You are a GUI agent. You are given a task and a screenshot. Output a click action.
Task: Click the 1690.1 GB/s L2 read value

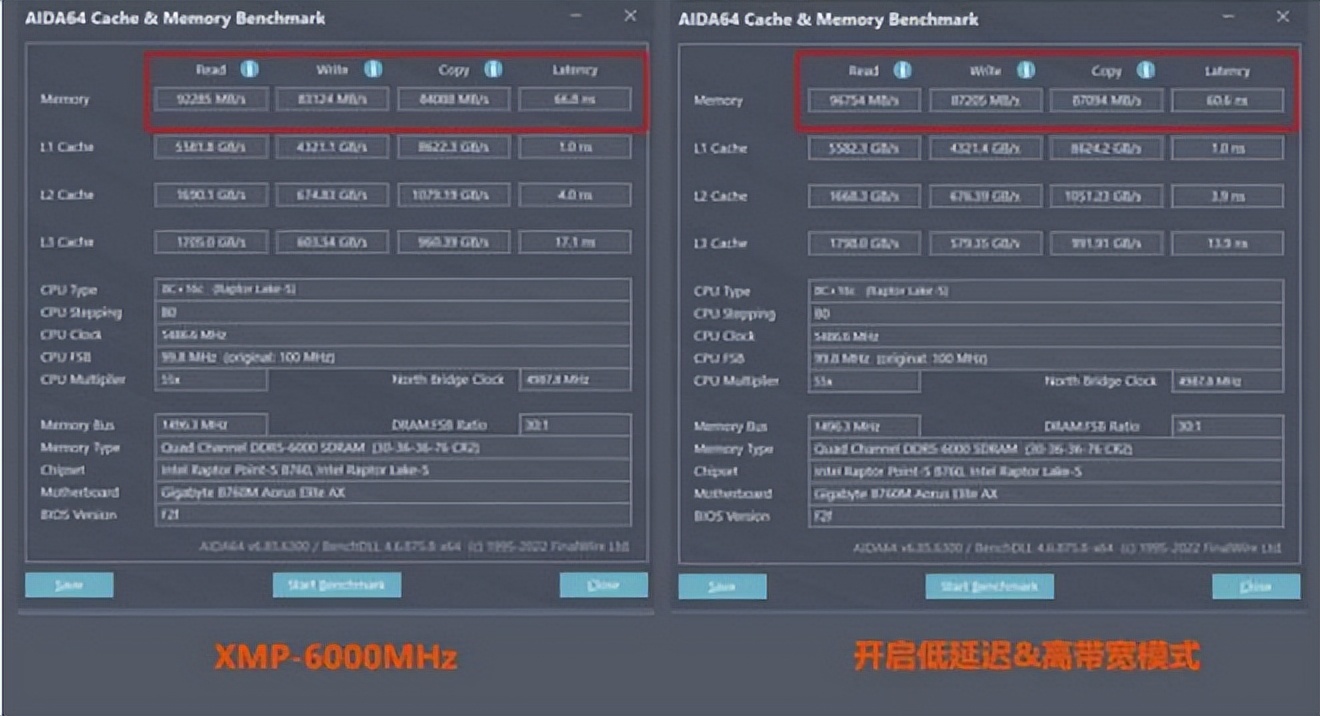pyautogui.click(x=211, y=194)
